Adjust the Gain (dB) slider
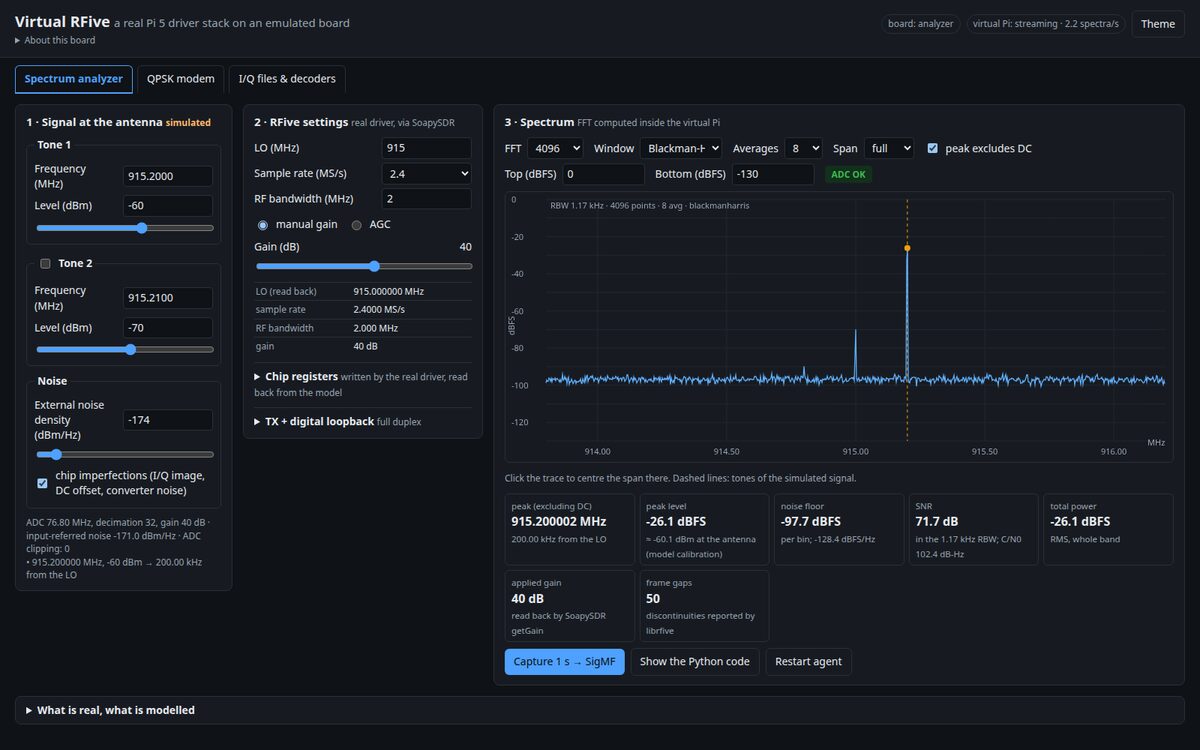Image resolution: width=1200 pixels, height=750 pixels. (364, 266)
